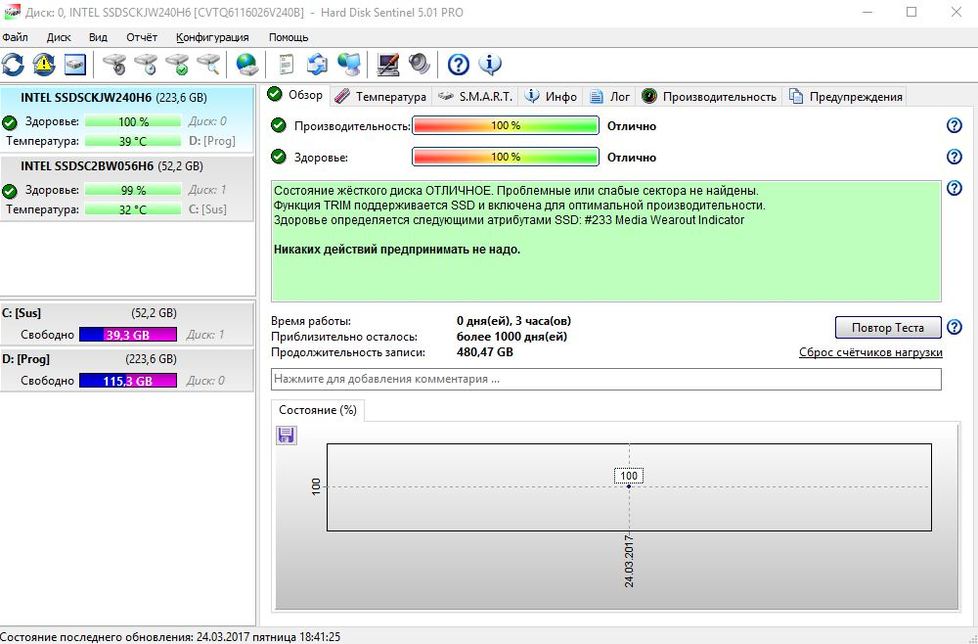
Task: Click help icon beside the Performance bar
Action: (954, 126)
